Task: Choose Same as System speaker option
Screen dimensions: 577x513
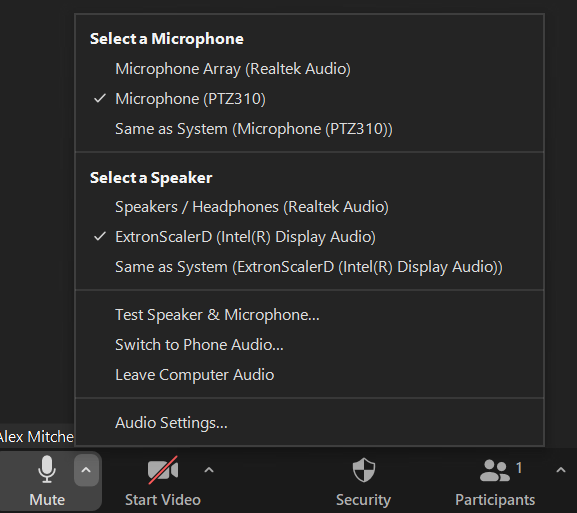Action: pos(309,267)
